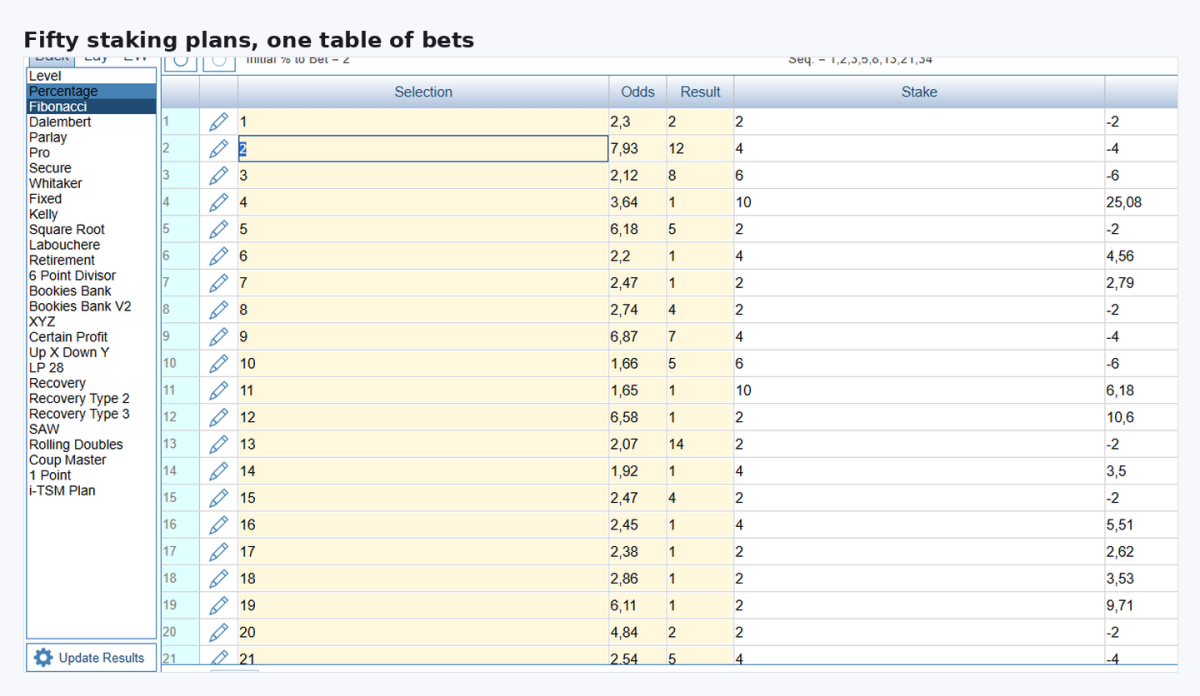Screen dimensions: 1200x696
Task: Click the pencil icon in row 13
Action: tap(219, 444)
